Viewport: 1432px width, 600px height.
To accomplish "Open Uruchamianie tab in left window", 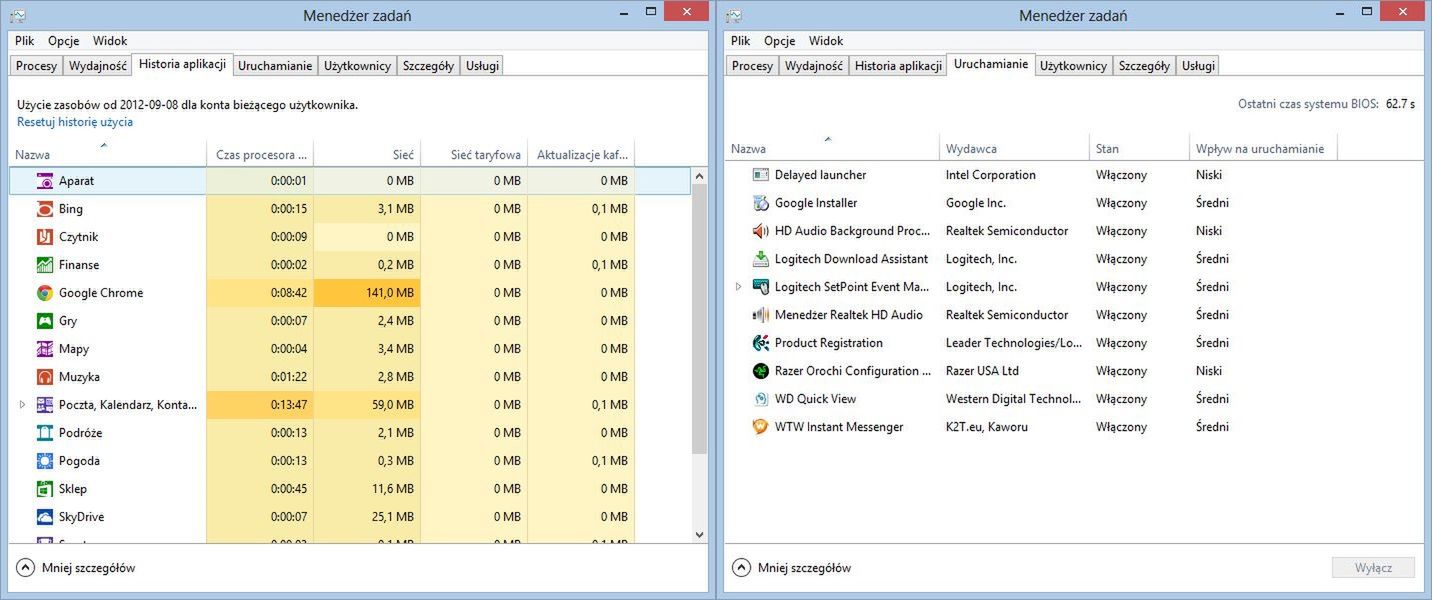I will point(276,66).
